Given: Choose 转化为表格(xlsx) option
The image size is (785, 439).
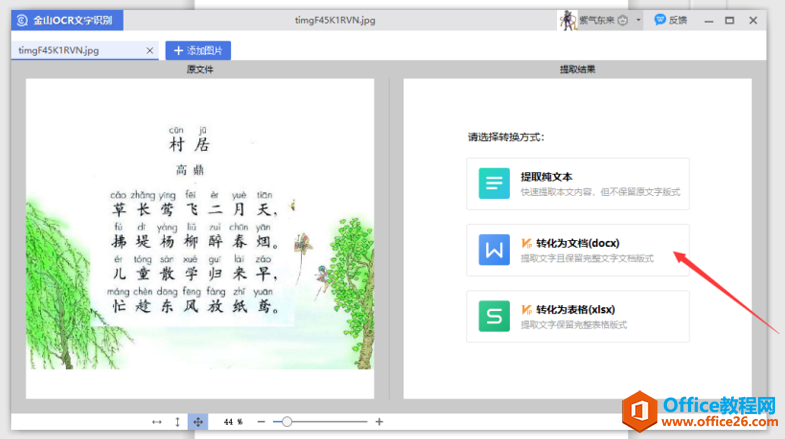Looking at the screenshot, I should (578, 316).
